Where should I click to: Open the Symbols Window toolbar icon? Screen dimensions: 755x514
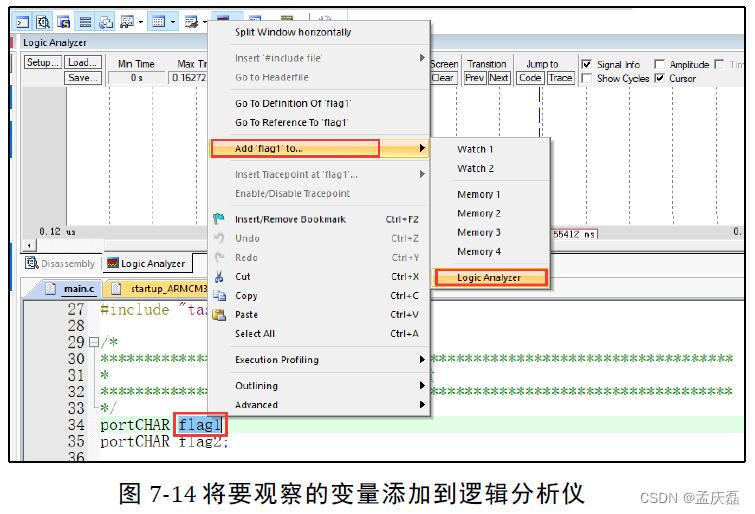pyautogui.click(x=64, y=22)
